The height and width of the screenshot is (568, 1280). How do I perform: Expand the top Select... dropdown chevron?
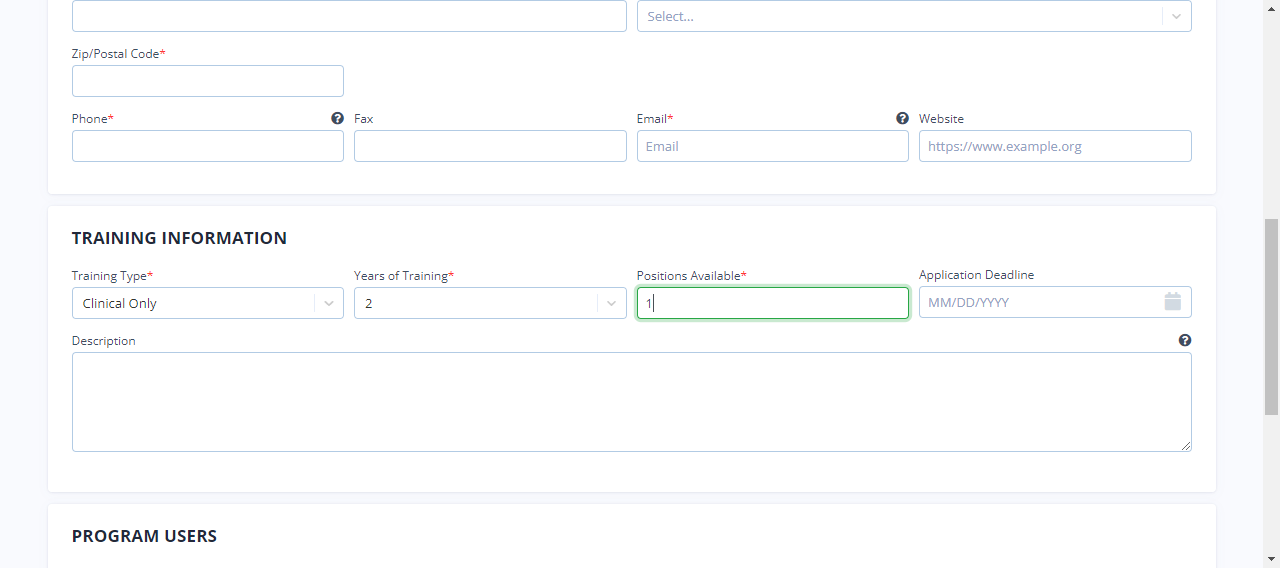click(1177, 16)
